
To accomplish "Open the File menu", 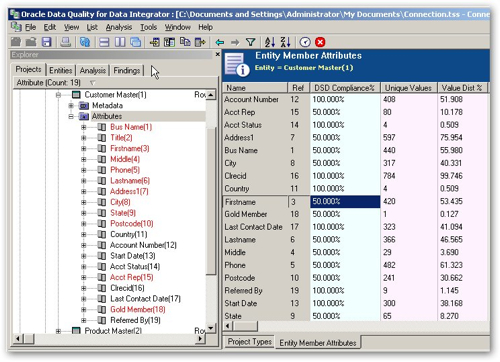I will click(x=30, y=27).
